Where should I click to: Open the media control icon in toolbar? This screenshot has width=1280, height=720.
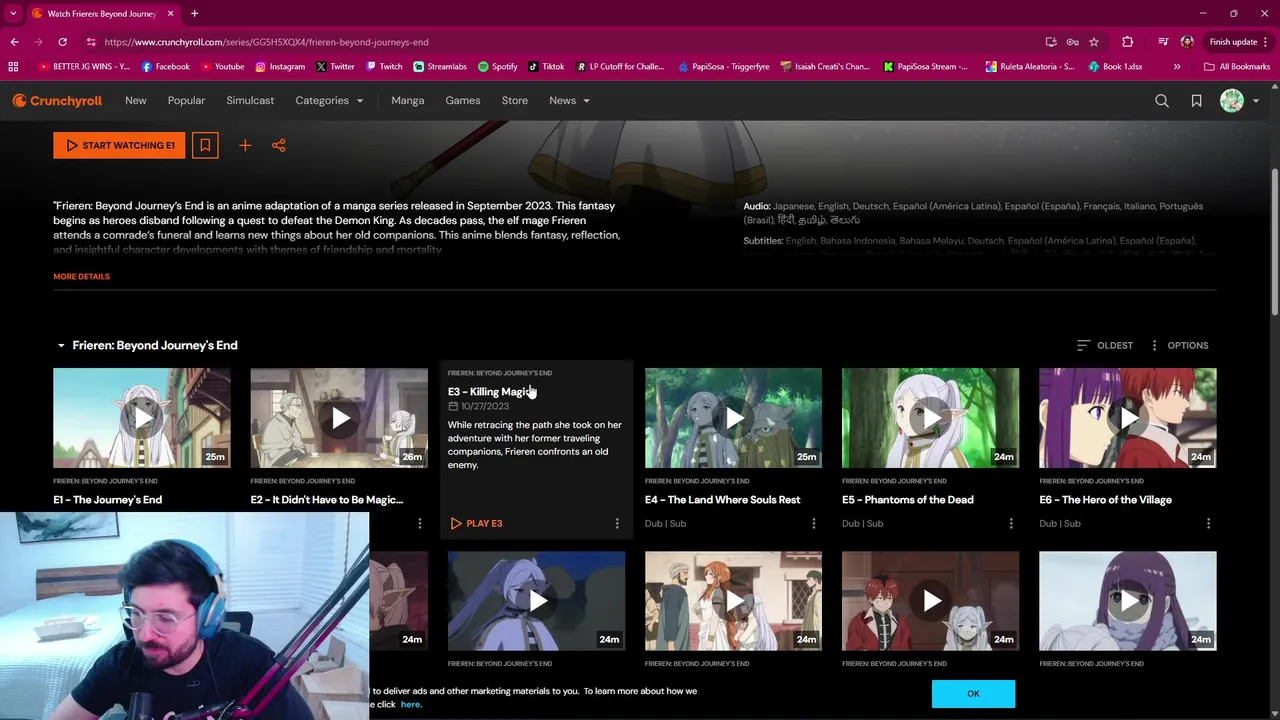[x=1163, y=42]
